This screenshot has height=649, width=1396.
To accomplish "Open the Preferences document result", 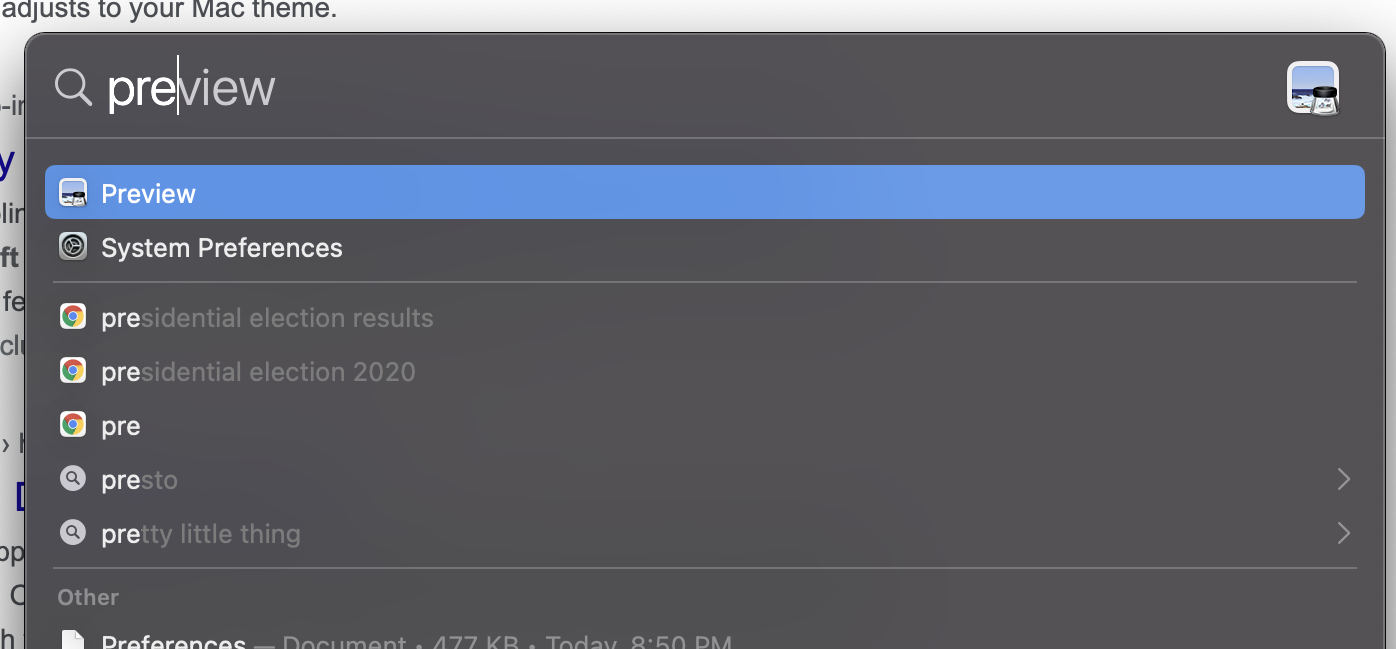I will 174,641.
